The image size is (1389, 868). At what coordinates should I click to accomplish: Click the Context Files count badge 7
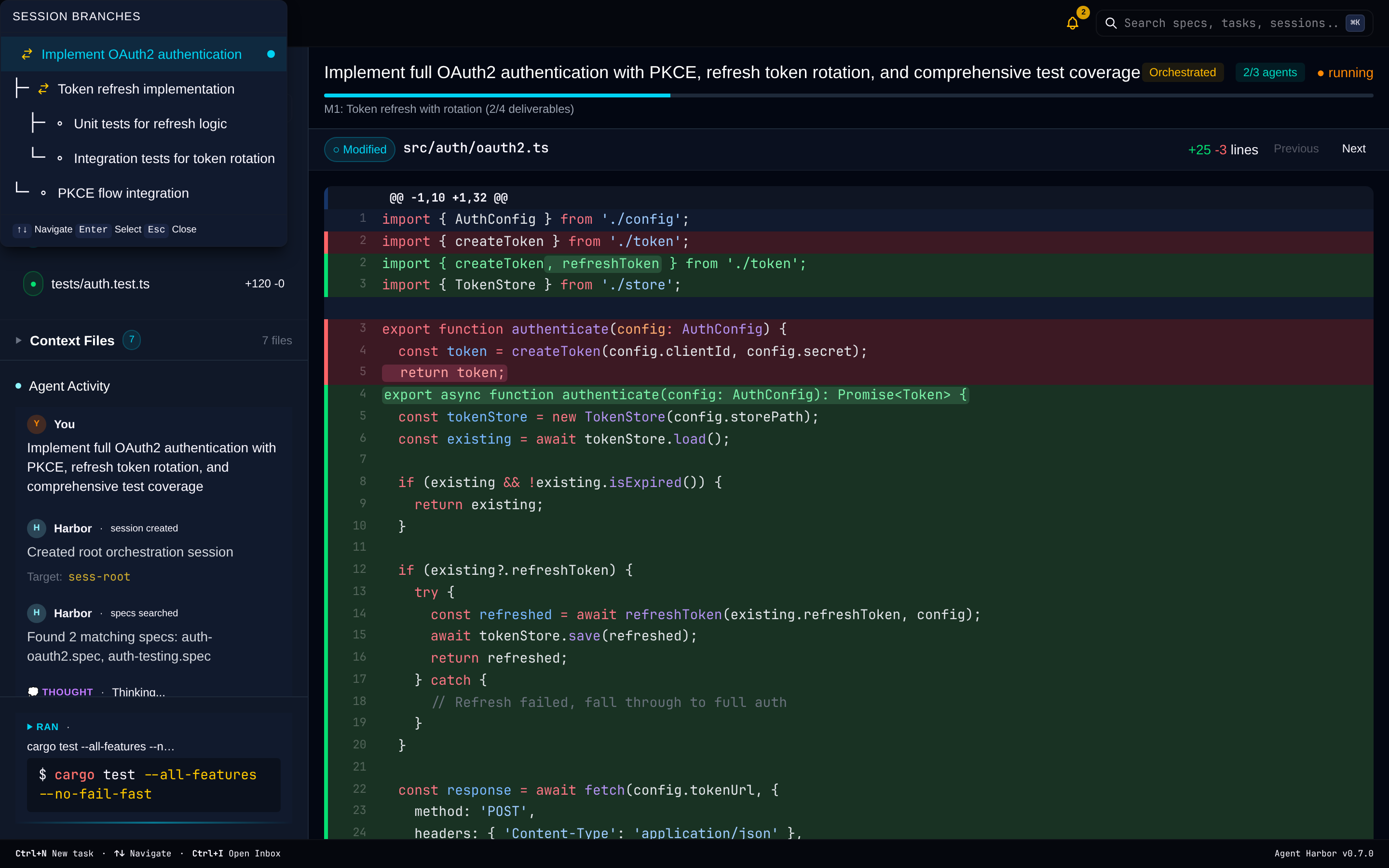(x=132, y=340)
